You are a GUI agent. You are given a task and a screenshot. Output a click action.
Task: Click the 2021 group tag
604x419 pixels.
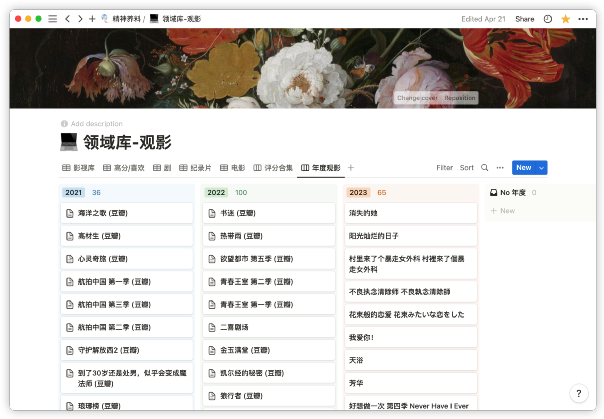(x=74, y=193)
